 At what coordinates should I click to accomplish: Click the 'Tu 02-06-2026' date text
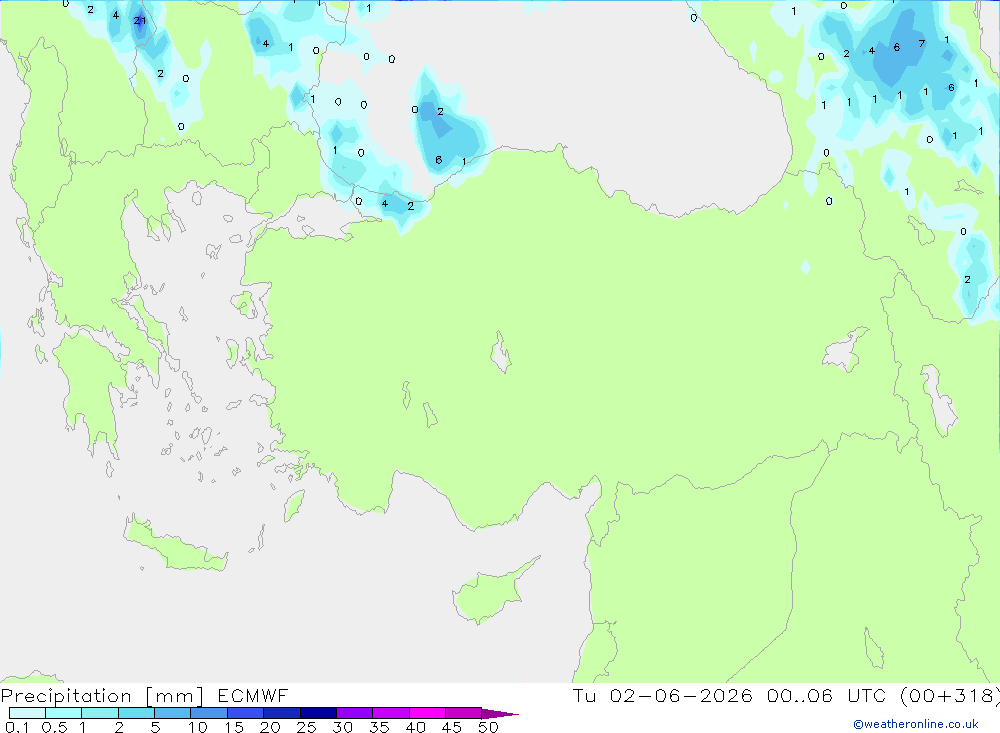tap(663, 696)
